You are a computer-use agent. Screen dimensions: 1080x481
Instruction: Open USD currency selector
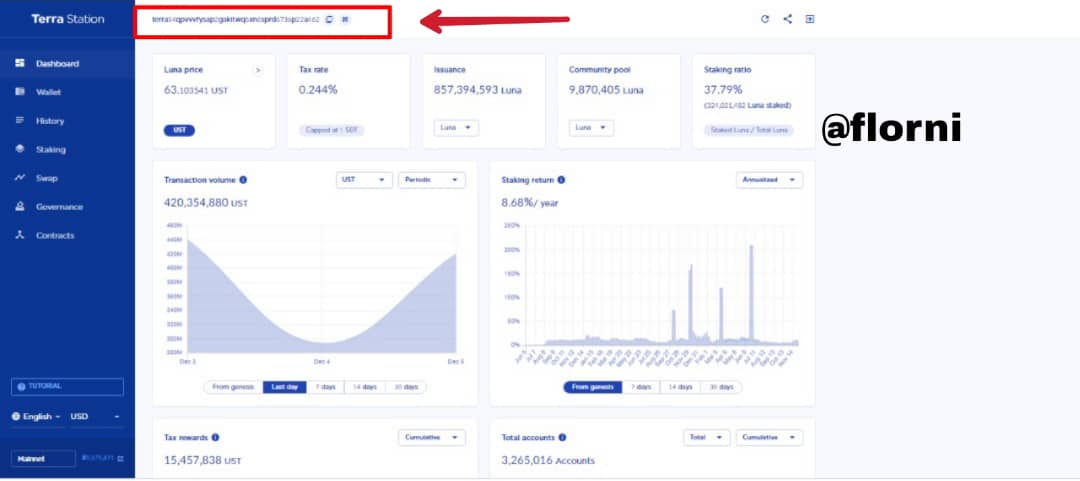tap(95, 417)
